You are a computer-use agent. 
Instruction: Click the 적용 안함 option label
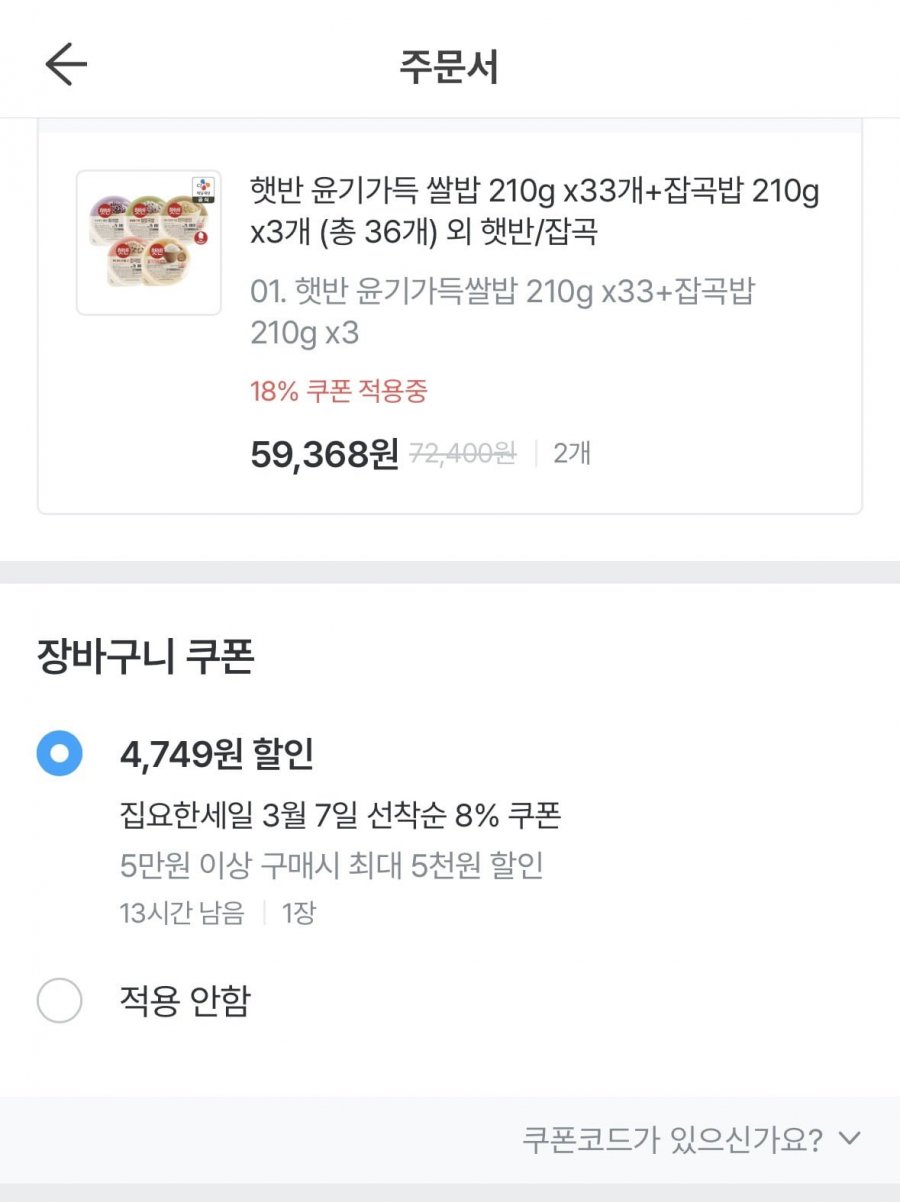184,1000
